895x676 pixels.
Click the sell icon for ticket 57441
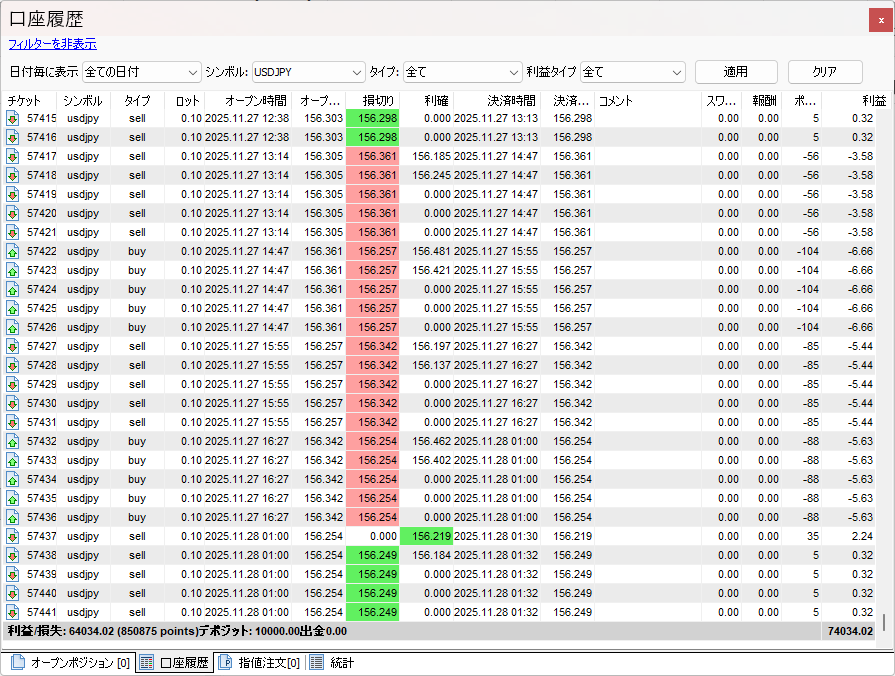pos(13,612)
